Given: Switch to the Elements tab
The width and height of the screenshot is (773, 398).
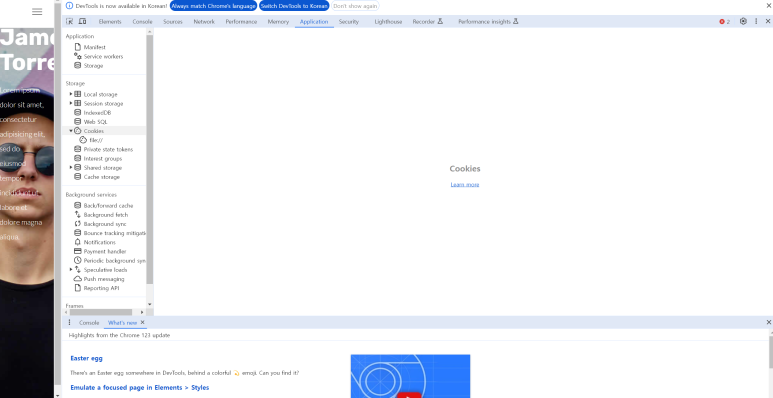Looking at the screenshot, I should tap(110, 22).
